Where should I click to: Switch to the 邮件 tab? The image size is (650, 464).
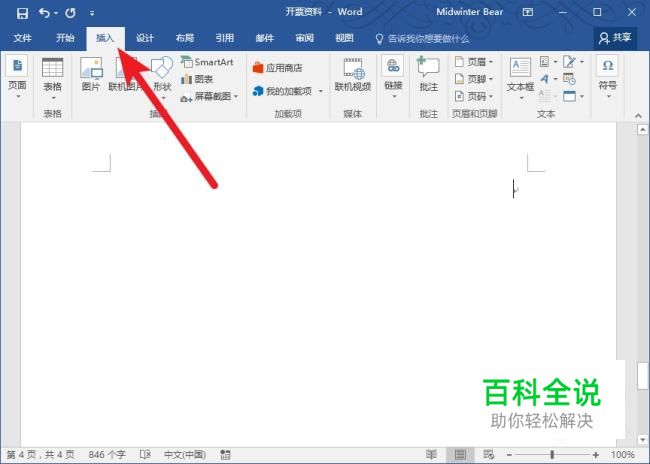pos(264,38)
